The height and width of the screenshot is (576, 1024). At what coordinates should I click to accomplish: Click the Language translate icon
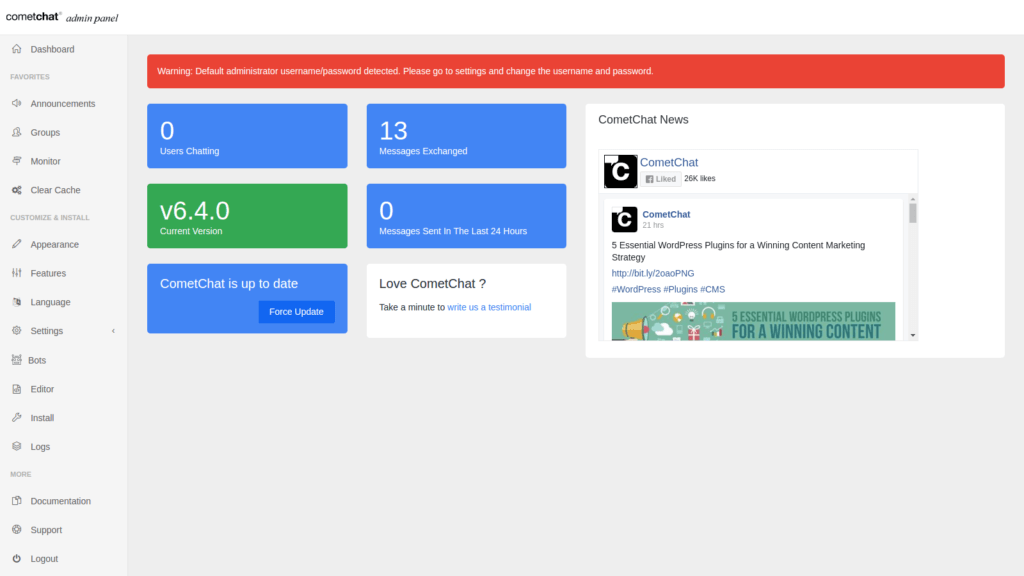[x=16, y=302]
